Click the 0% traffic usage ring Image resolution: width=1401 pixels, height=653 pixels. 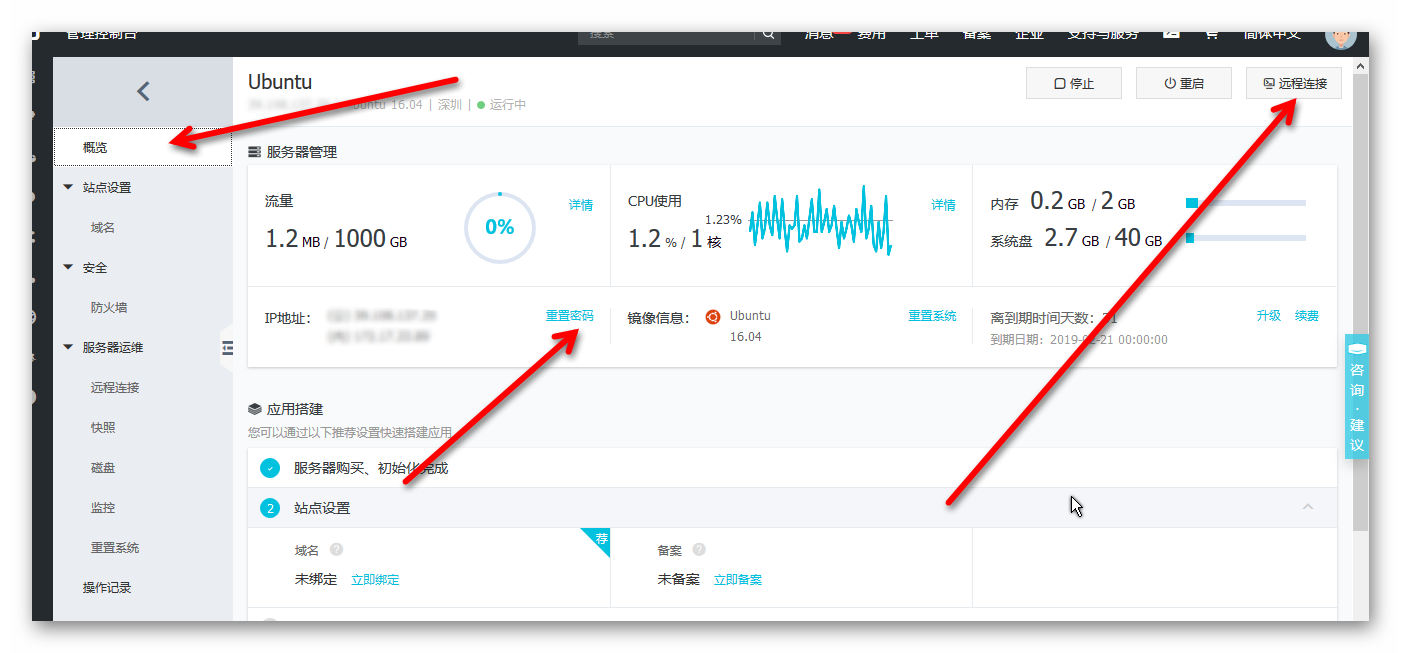(500, 227)
